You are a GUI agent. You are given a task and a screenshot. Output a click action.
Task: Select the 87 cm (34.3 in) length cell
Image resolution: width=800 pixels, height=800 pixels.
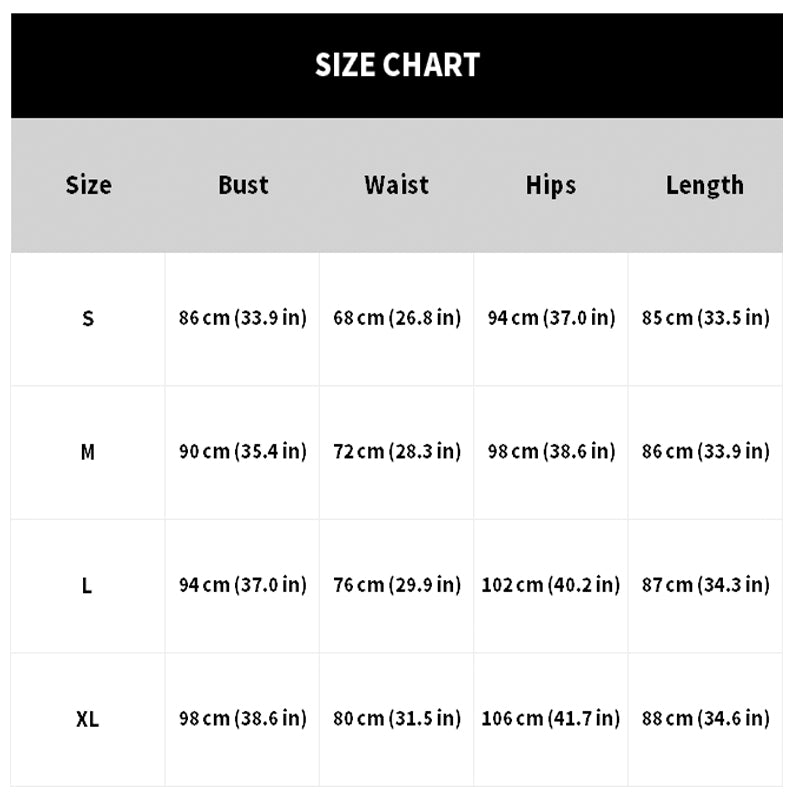pyautogui.click(x=705, y=585)
